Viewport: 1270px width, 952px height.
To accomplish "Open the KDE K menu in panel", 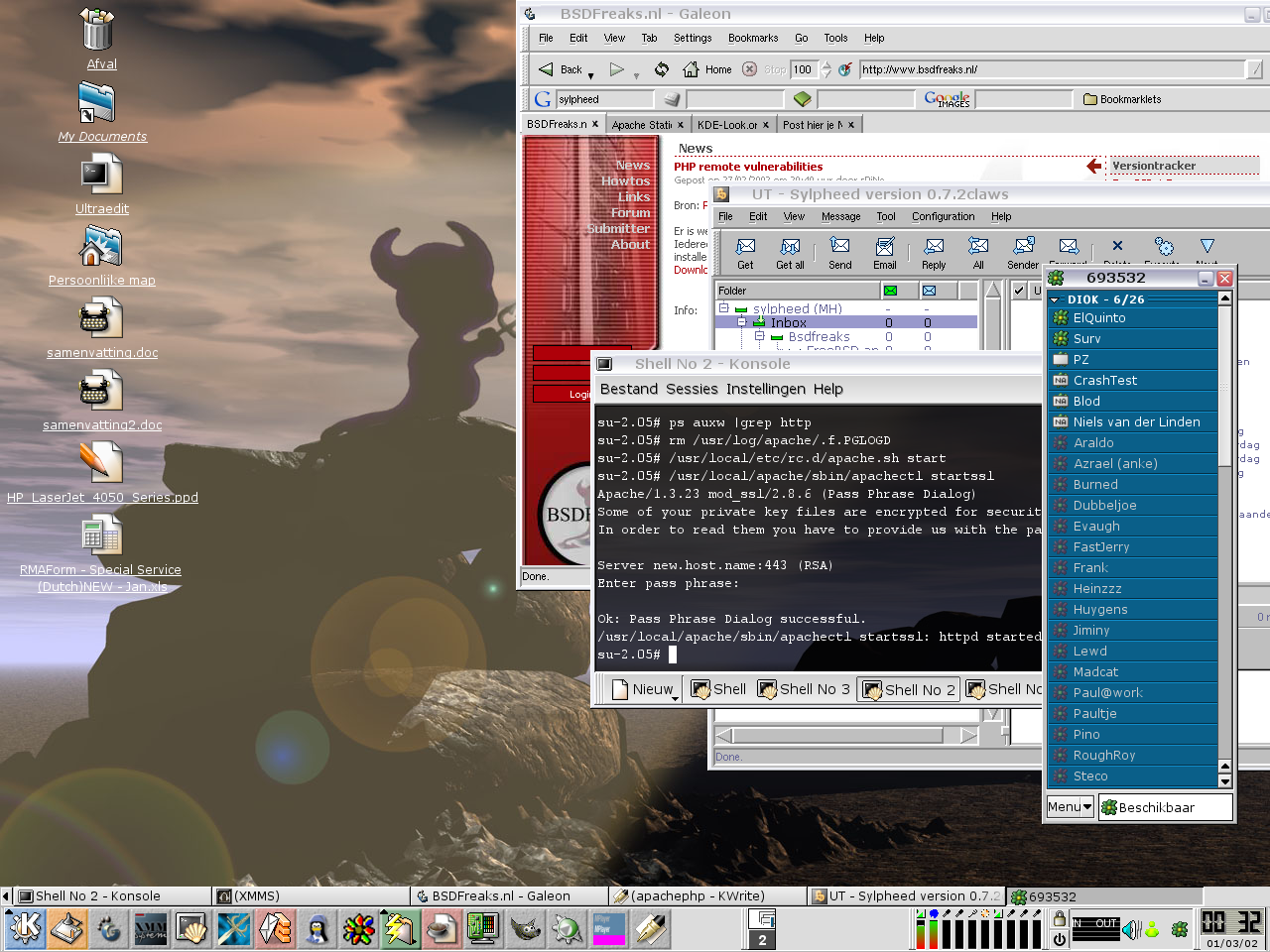I will 25,929.
